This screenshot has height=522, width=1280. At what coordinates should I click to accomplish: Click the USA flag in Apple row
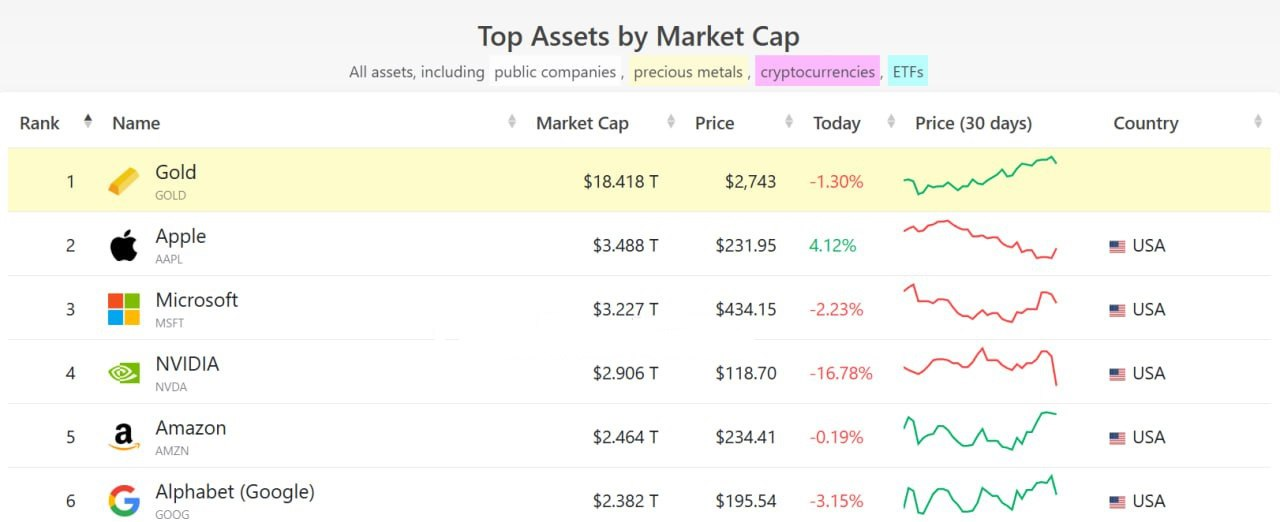point(1117,246)
